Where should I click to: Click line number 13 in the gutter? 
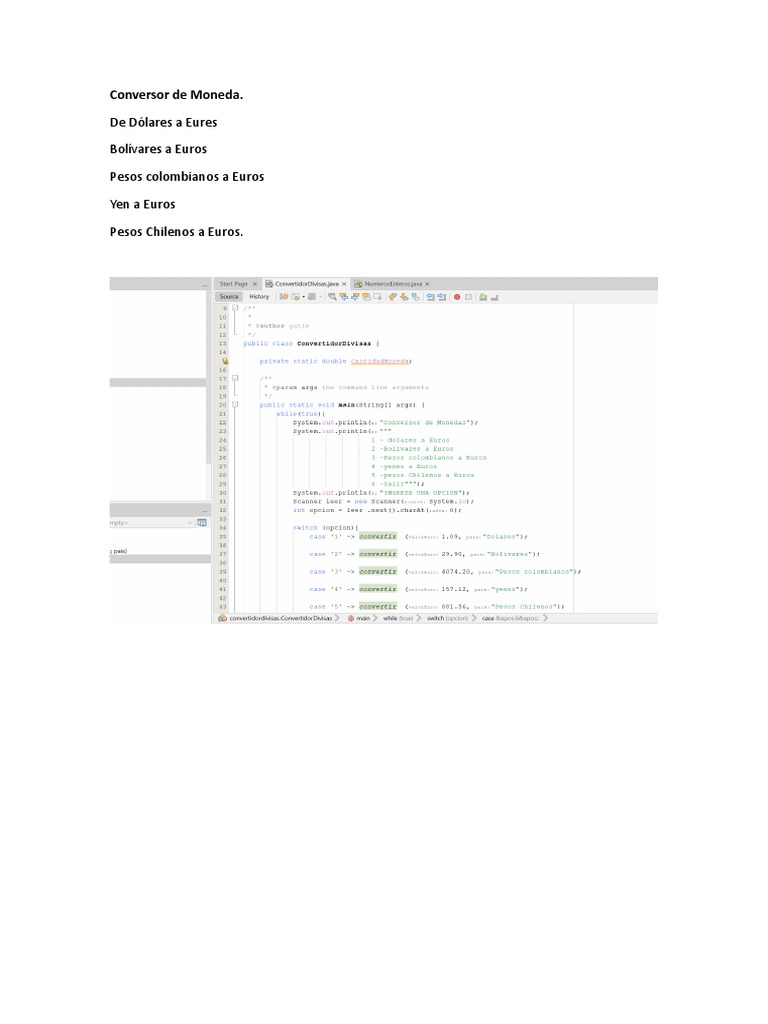pos(223,344)
